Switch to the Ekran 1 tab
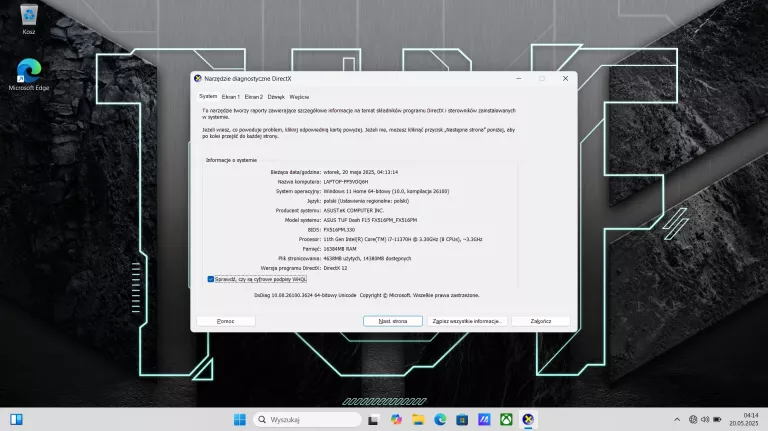The image size is (768, 431). pyautogui.click(x=231, y=97)
